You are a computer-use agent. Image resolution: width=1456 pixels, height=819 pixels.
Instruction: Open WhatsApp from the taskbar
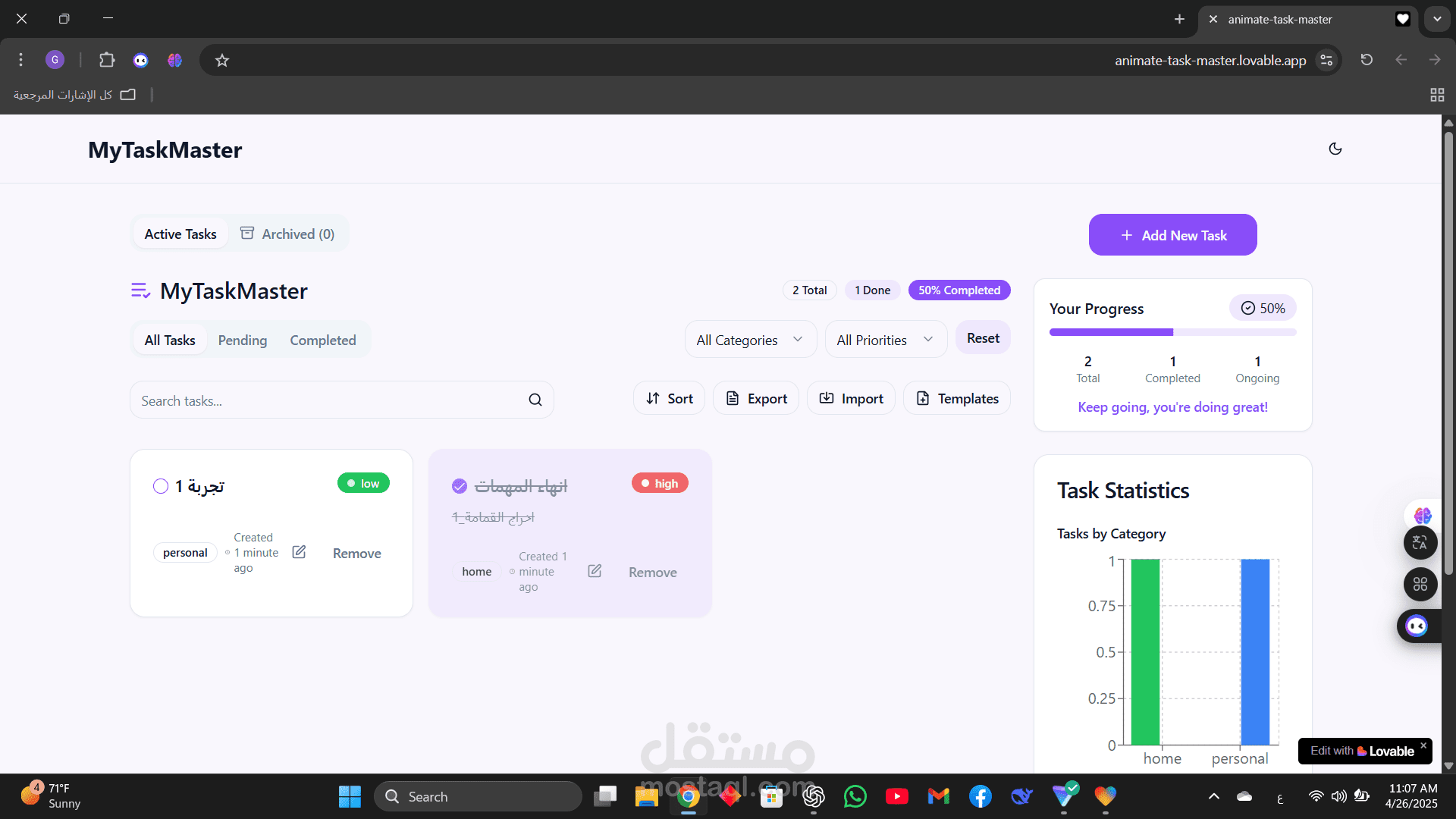point(855,796)
